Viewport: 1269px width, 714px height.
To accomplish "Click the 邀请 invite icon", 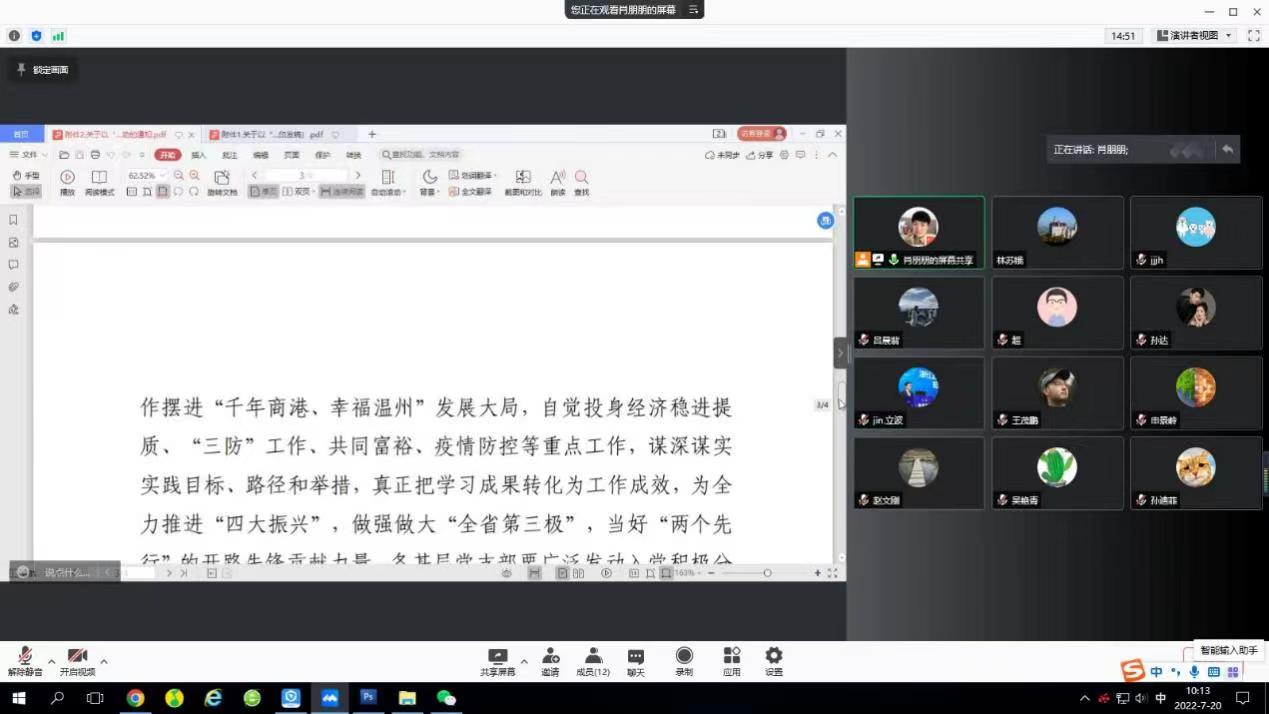I will click(x=550, y=661).
